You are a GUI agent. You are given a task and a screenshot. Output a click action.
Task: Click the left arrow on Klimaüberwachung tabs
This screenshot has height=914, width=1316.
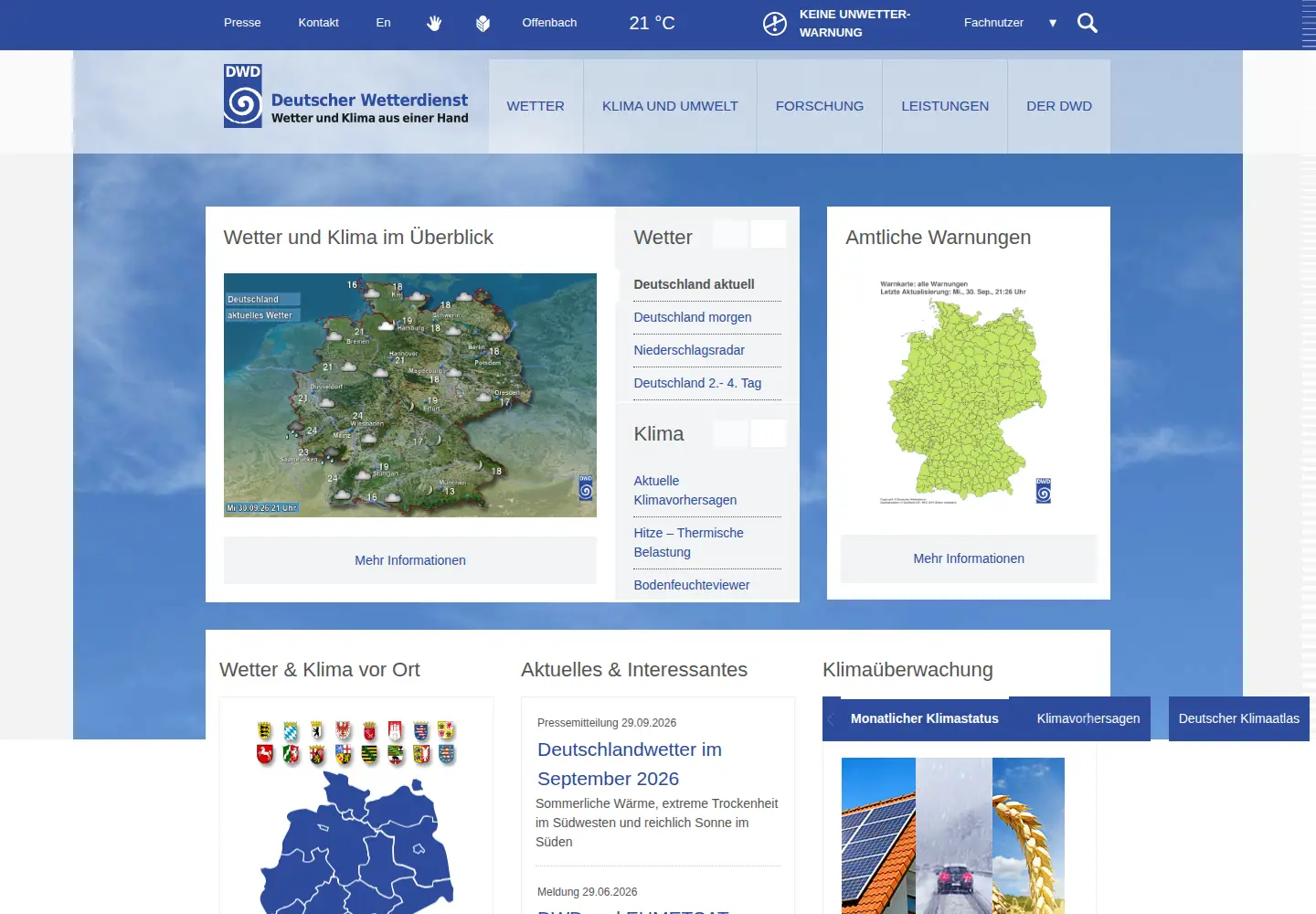click(831, 719)
